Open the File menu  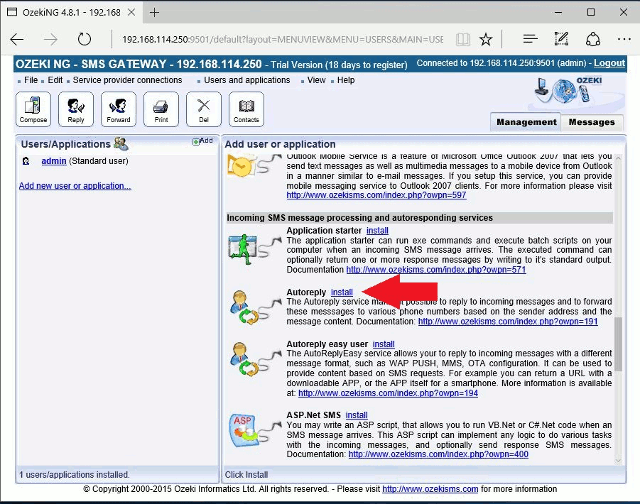pyautogui.click(x=31, y=80)
